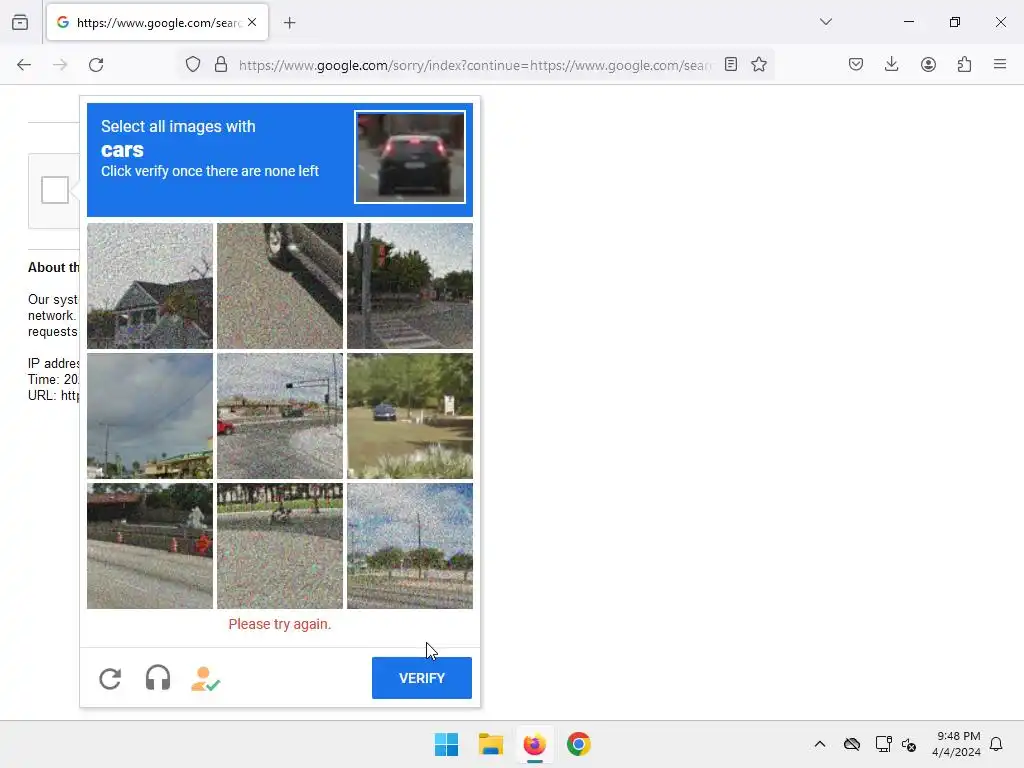Select the tile with trees and utility poles
Viewport: 1024px width, 768px height.
point(409,546)
